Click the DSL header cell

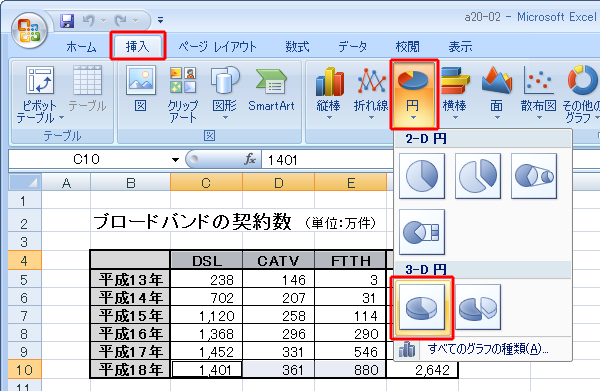[x=207, y=261]
